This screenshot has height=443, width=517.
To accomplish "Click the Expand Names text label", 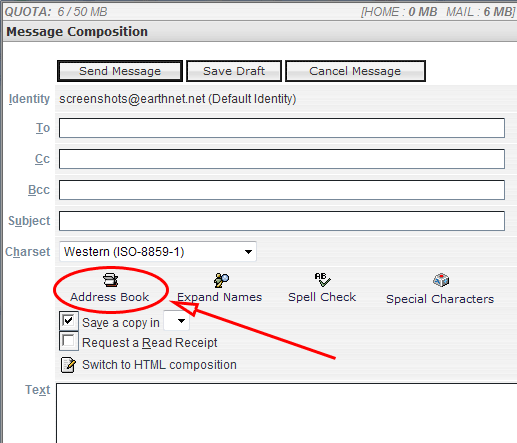I will tap(219, 297).
